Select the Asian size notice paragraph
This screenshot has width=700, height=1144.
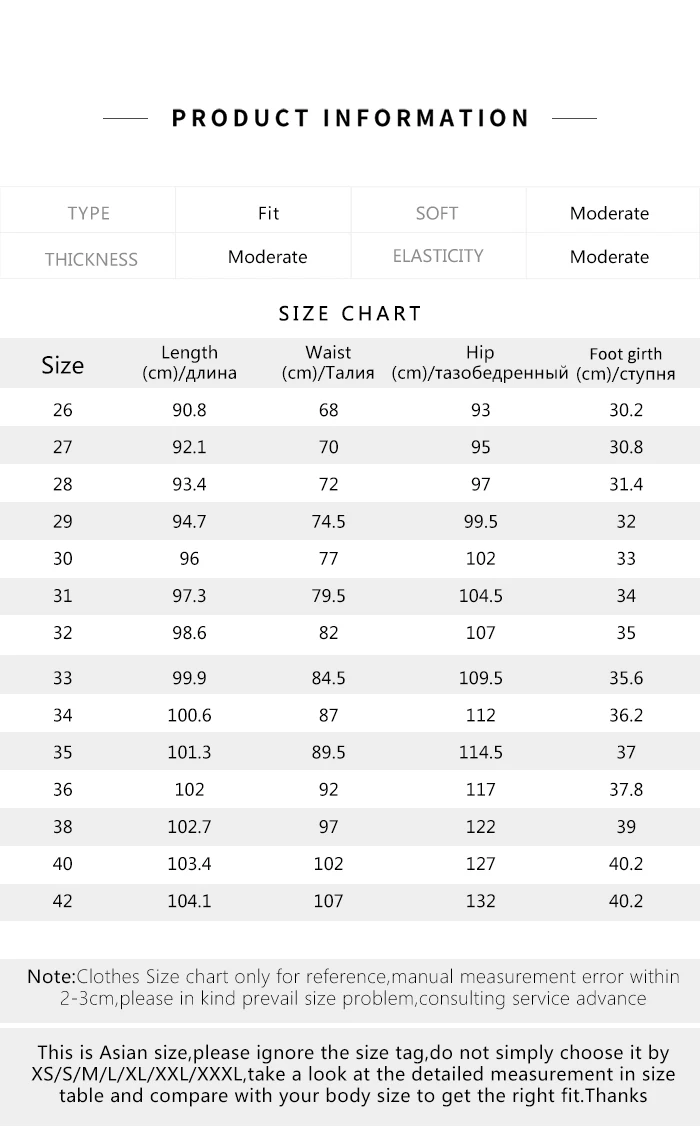pos(353,1074)
